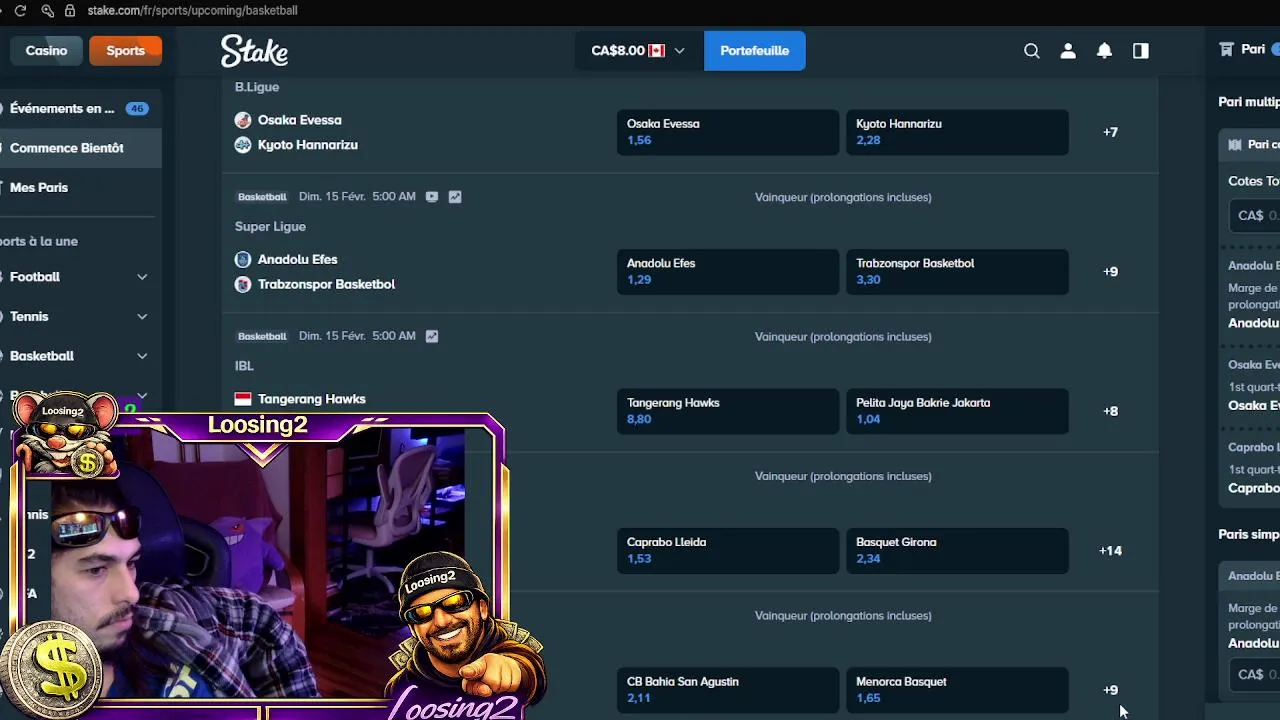This screenshot has width=1280, height=720.
Task: Click the Canadian flag currency icon
Action: click(x=657, y=51)
